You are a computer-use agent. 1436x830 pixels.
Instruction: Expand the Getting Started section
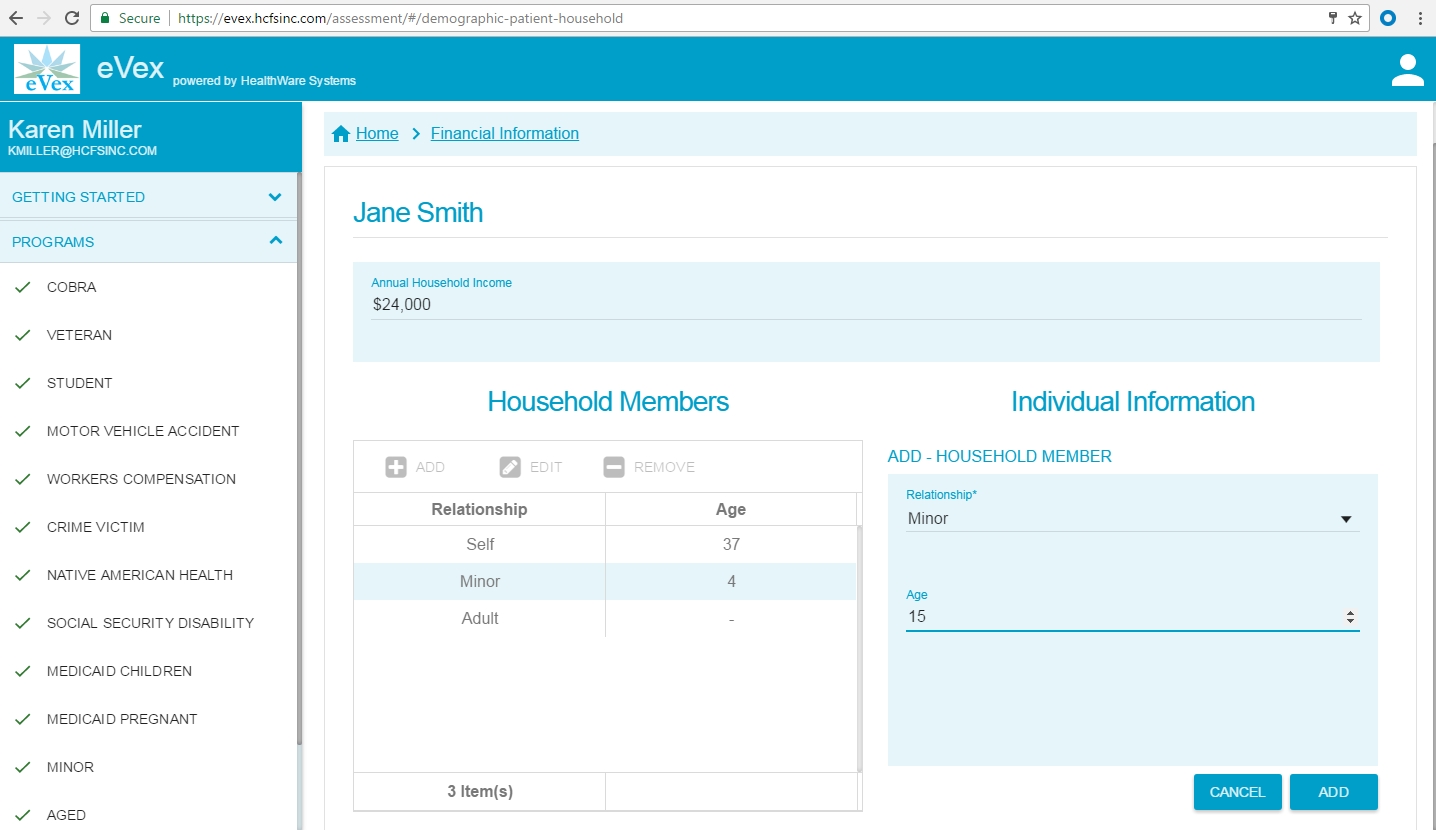click(275, 197)
